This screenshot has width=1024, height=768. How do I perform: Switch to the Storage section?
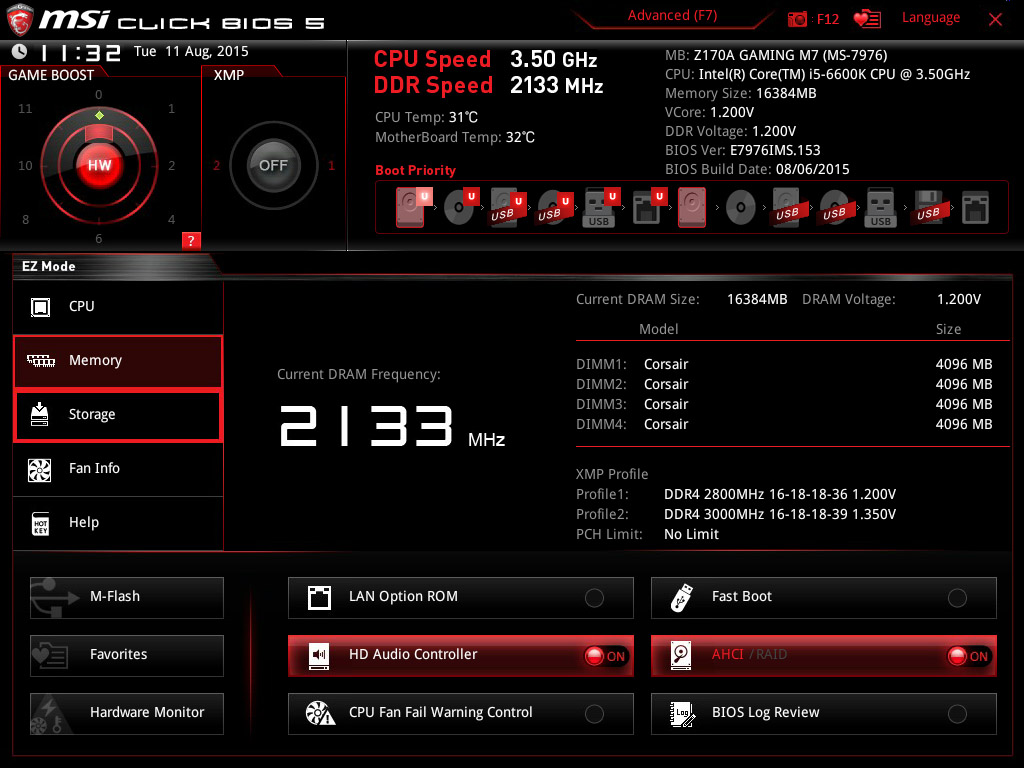tap(118, 415)
